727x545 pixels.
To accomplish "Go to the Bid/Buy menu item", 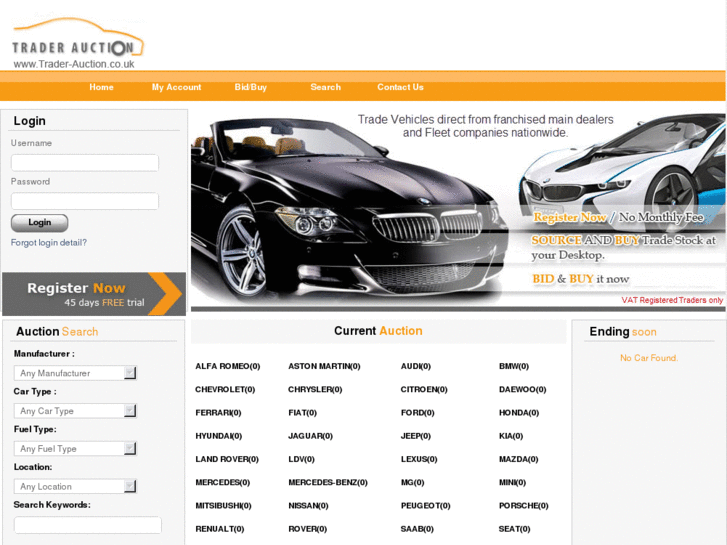I will click(251, 87).
